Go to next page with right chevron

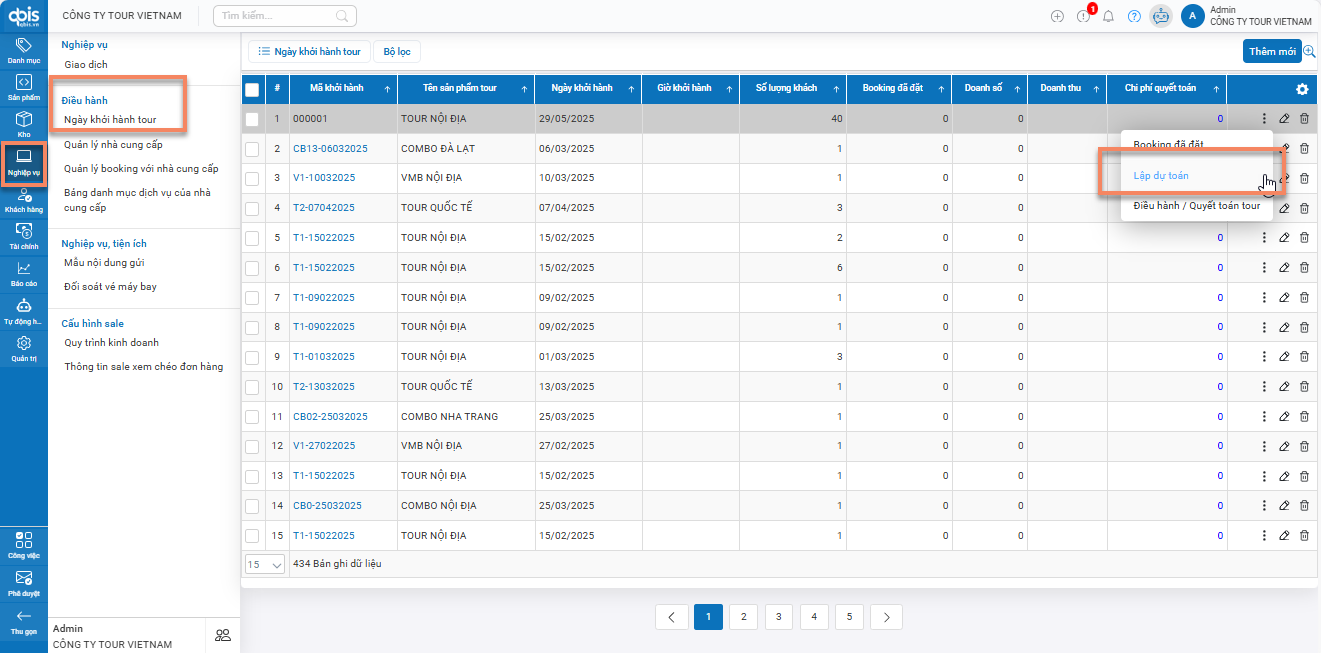(886, 617)
